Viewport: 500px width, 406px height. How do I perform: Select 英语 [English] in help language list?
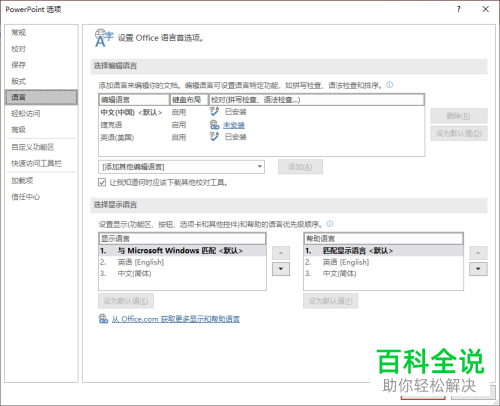[x=383, y=262]
